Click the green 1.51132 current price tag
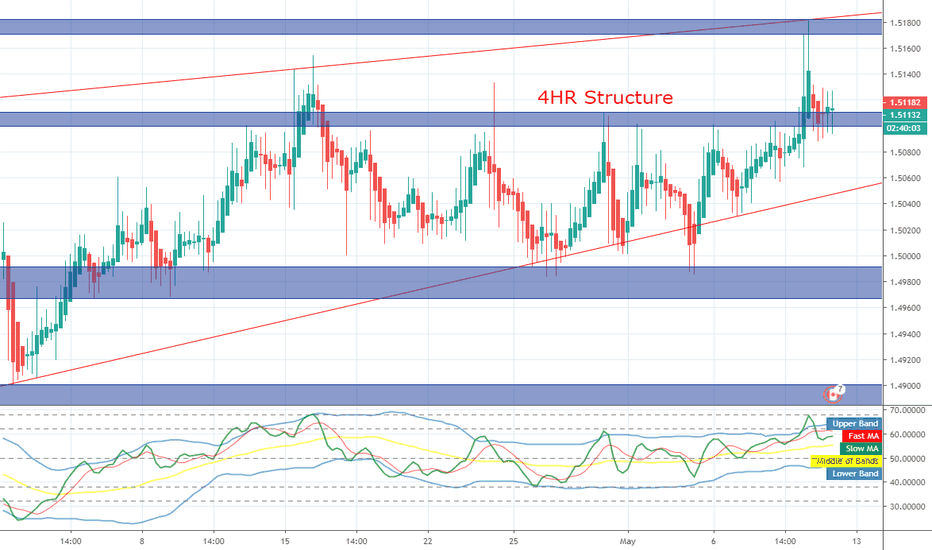The height and width of the screenshot is (550, 932). point(905,115)
